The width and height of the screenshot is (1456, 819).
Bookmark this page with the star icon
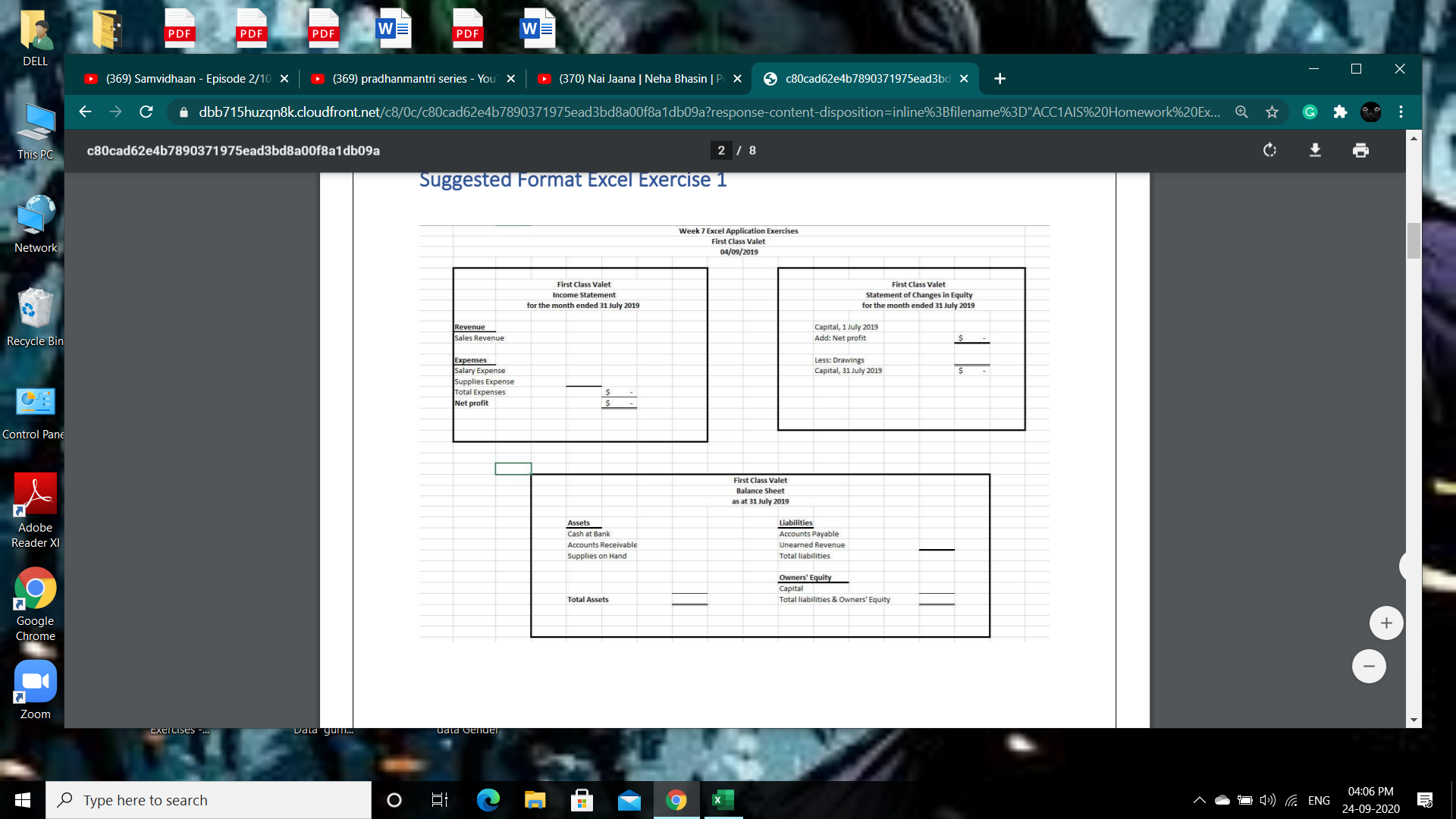click(x=1272, y=112)
